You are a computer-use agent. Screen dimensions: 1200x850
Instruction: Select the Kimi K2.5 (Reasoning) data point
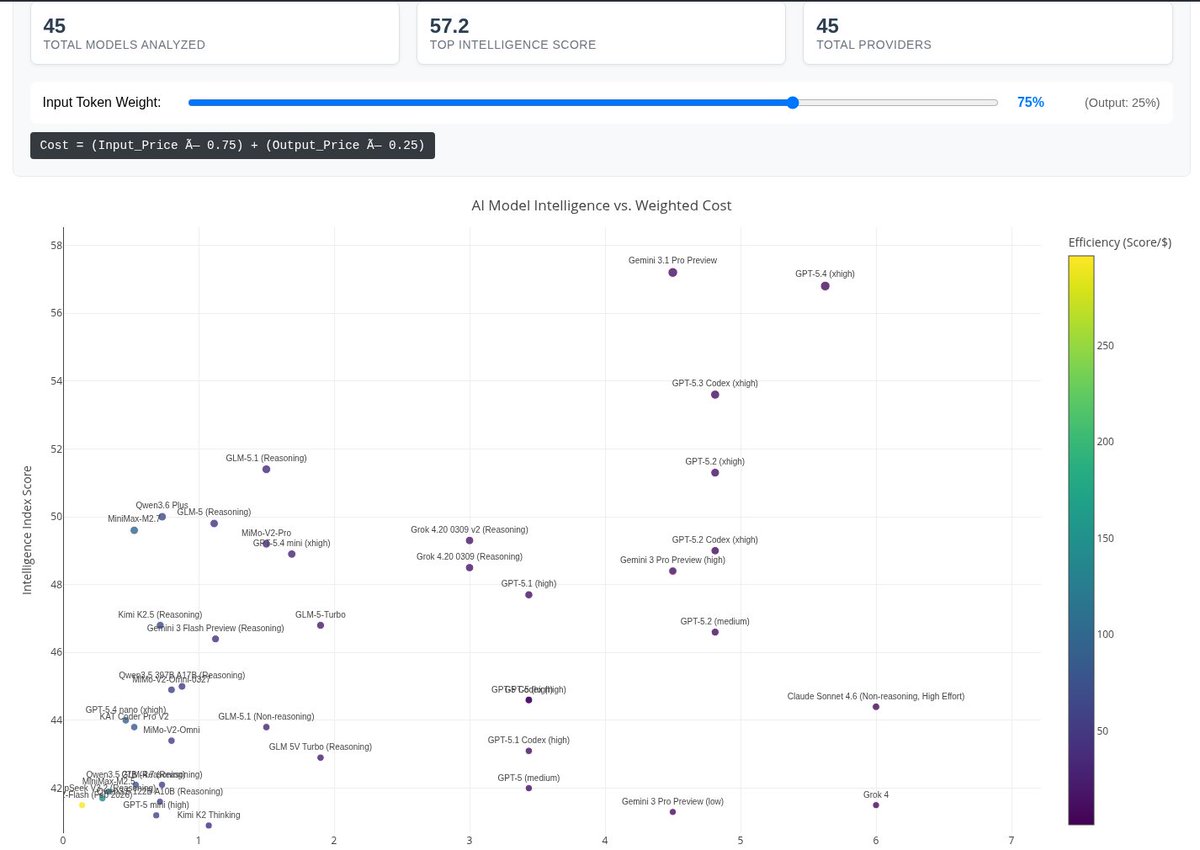pos(160,625)
